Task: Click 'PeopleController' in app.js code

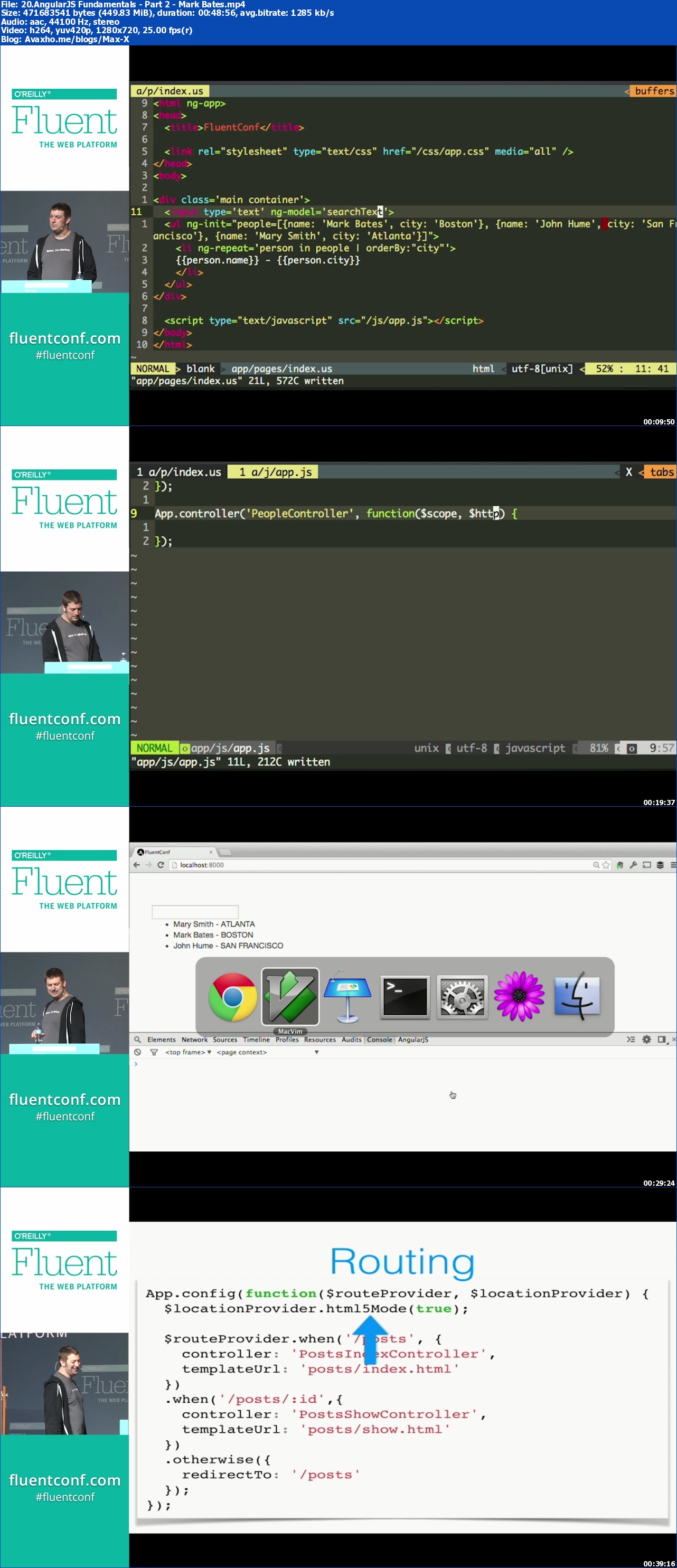Action: pos(301,513)
